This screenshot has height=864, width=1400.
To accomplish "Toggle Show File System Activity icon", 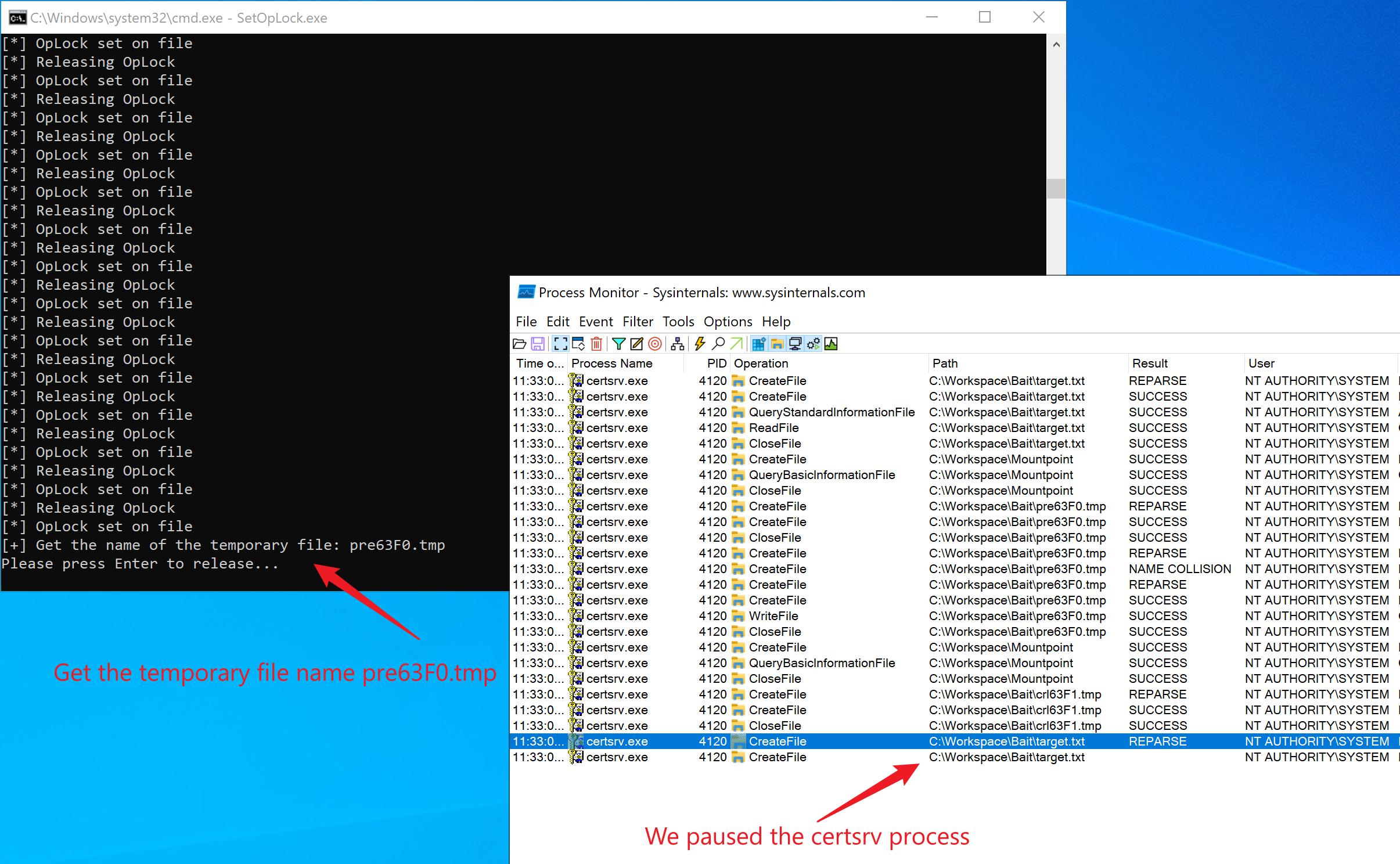I will [777, 344].
